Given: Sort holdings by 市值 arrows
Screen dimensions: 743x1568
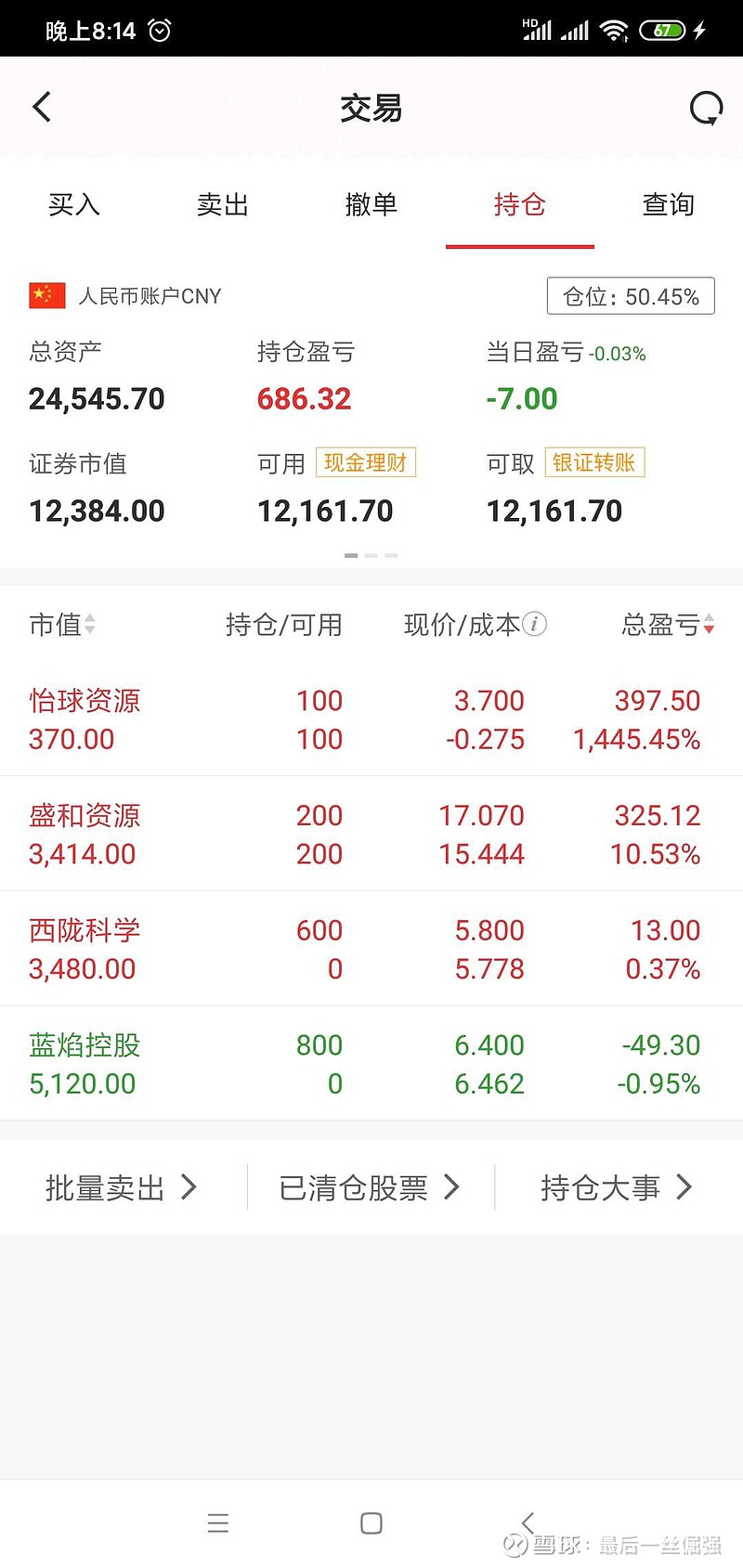Looking at the screenshot, I should (89, 625).
